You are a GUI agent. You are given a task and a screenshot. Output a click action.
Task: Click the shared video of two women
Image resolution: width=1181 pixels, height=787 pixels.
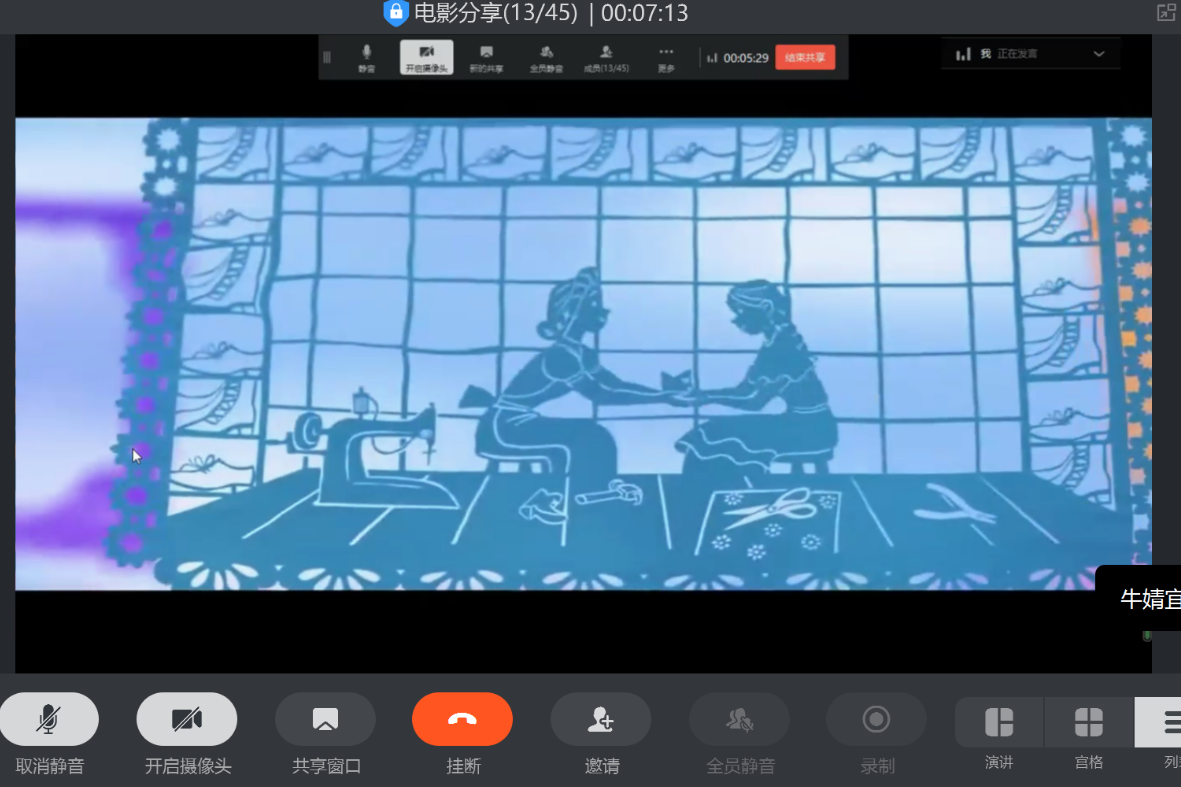point(583,354)
